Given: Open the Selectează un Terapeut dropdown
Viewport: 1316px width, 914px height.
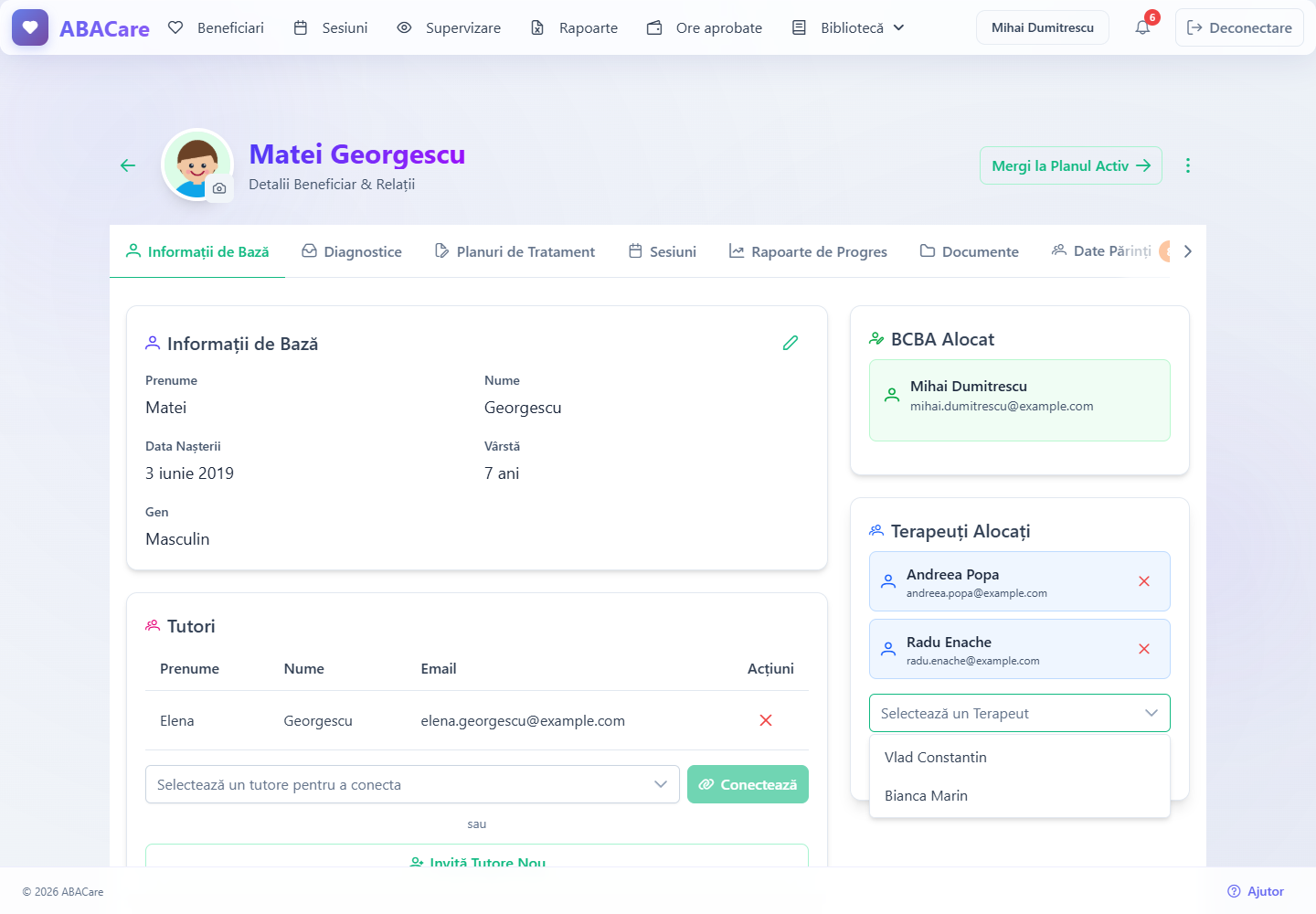Looking at the screenshot, I should 1020,713.
